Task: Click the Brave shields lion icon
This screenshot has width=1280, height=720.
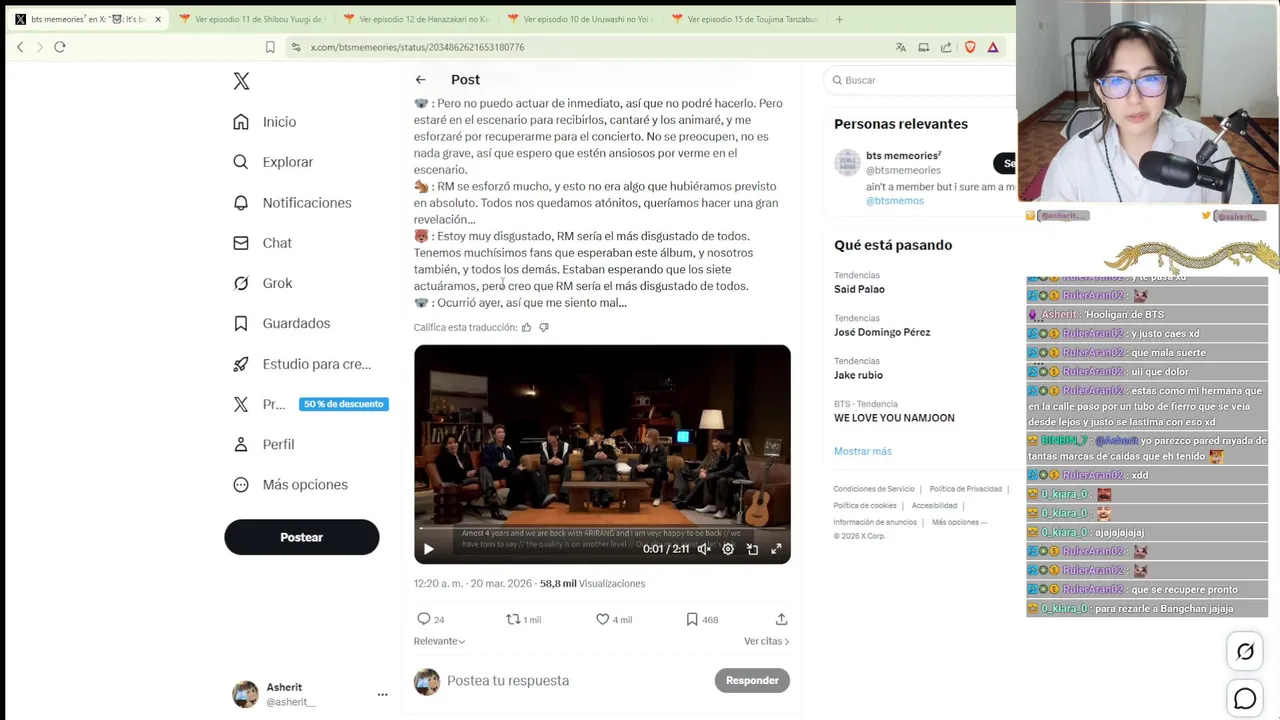Action: click(970, 47)
